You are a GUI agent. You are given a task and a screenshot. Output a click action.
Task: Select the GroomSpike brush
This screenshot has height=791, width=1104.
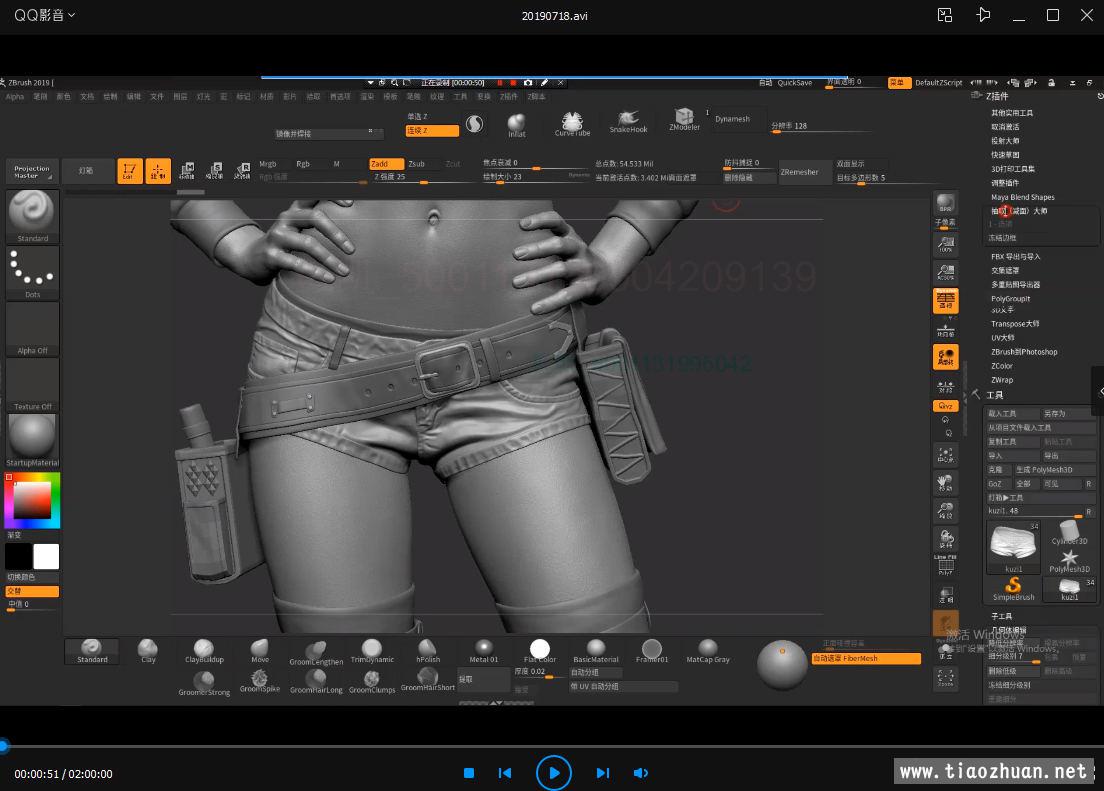tap(260, 681)
